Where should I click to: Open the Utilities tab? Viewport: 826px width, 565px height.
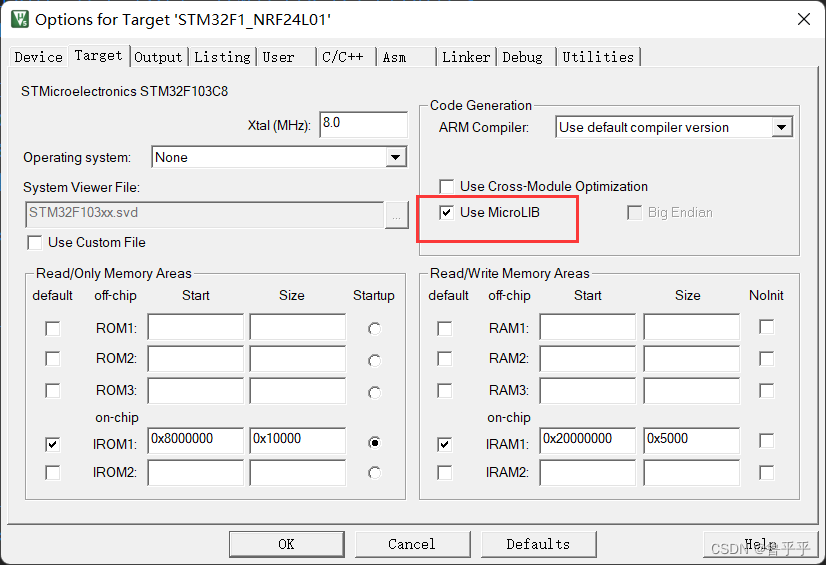point(598,57)
